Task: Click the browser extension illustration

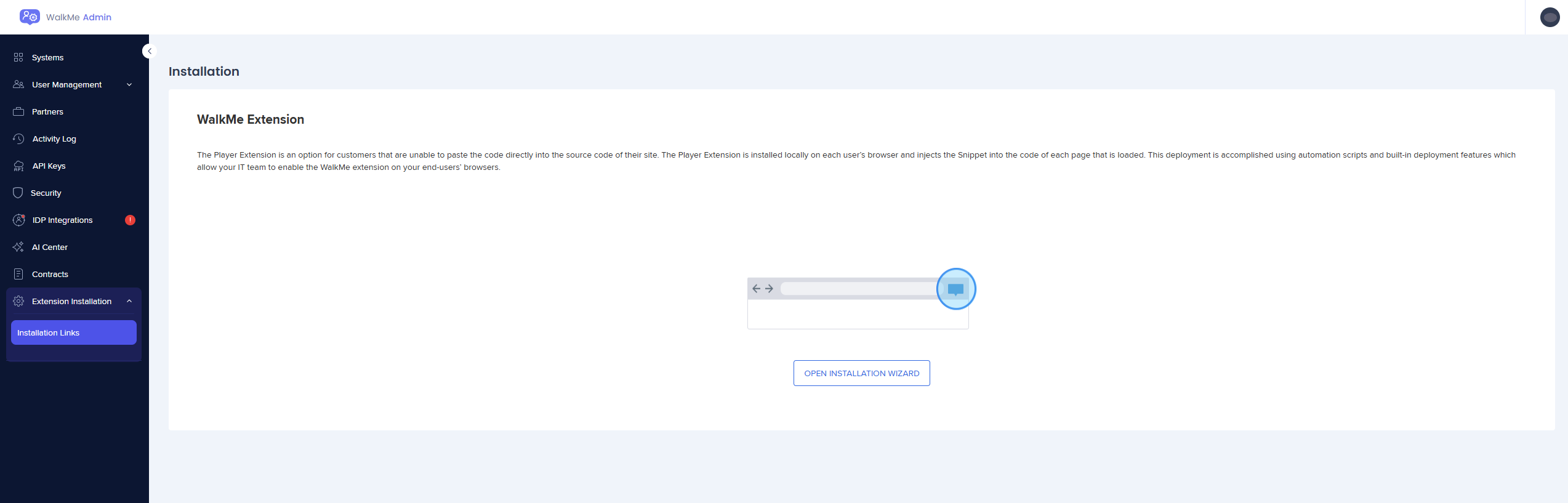Action: coord(860,299)
